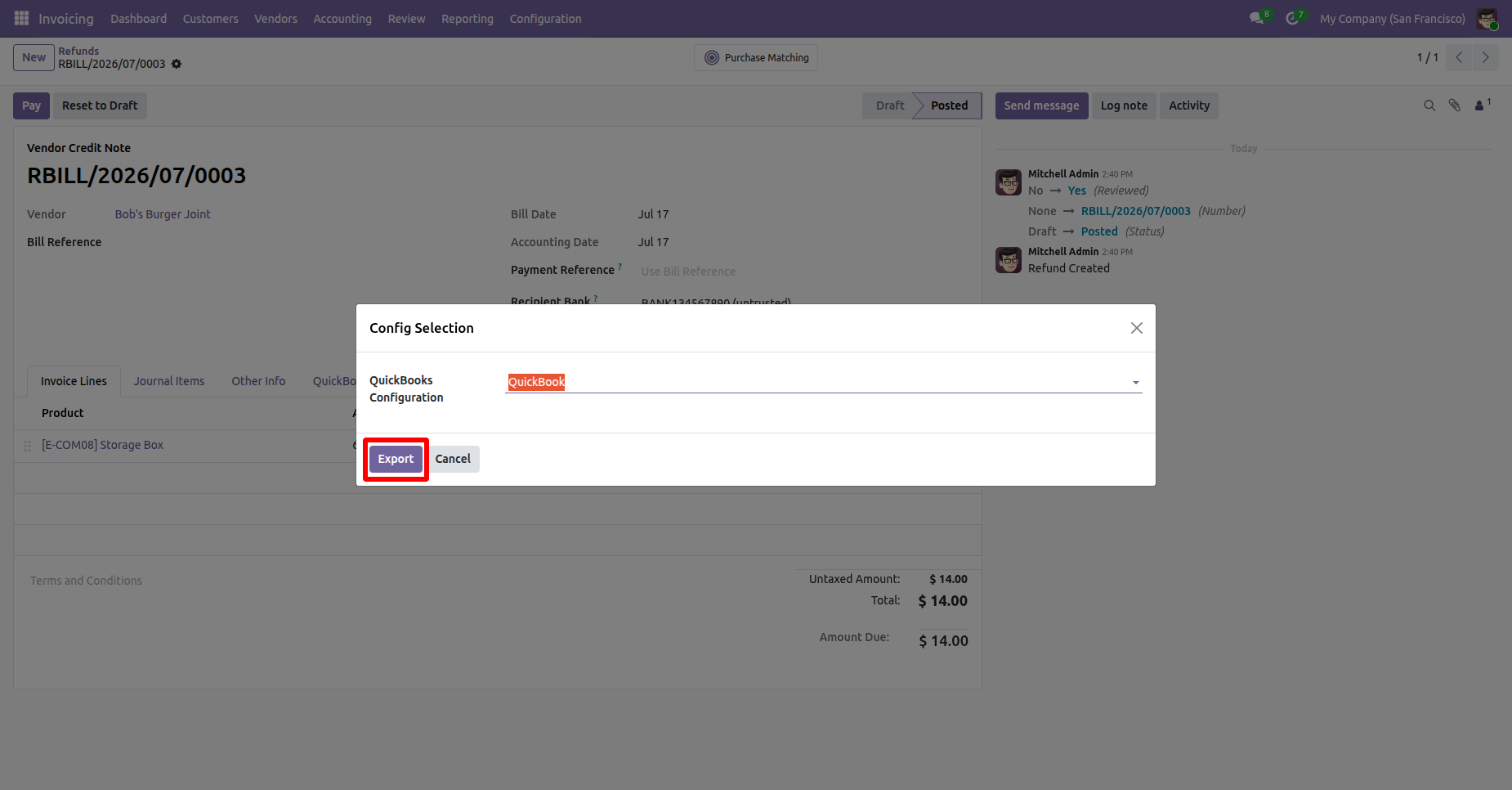Select the QuickBooks Configuration field

[824, 382]
